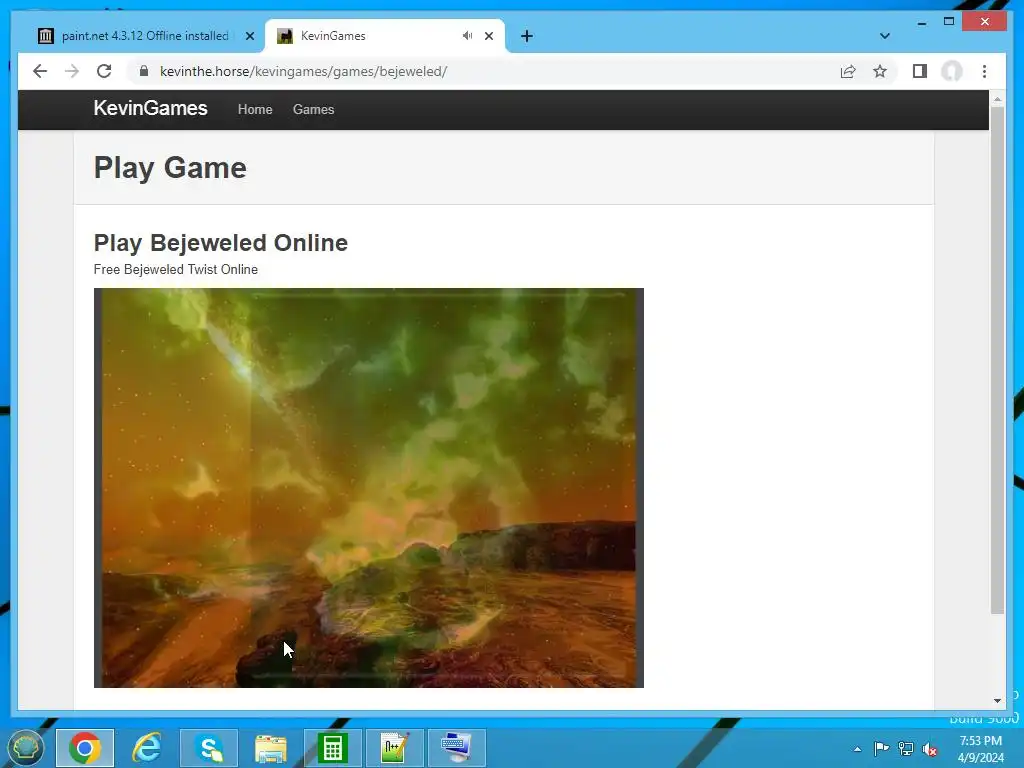Launch Internet Explorer from taskbar
The height and width of the screenshot is (768, 1024).
(147, 748)
